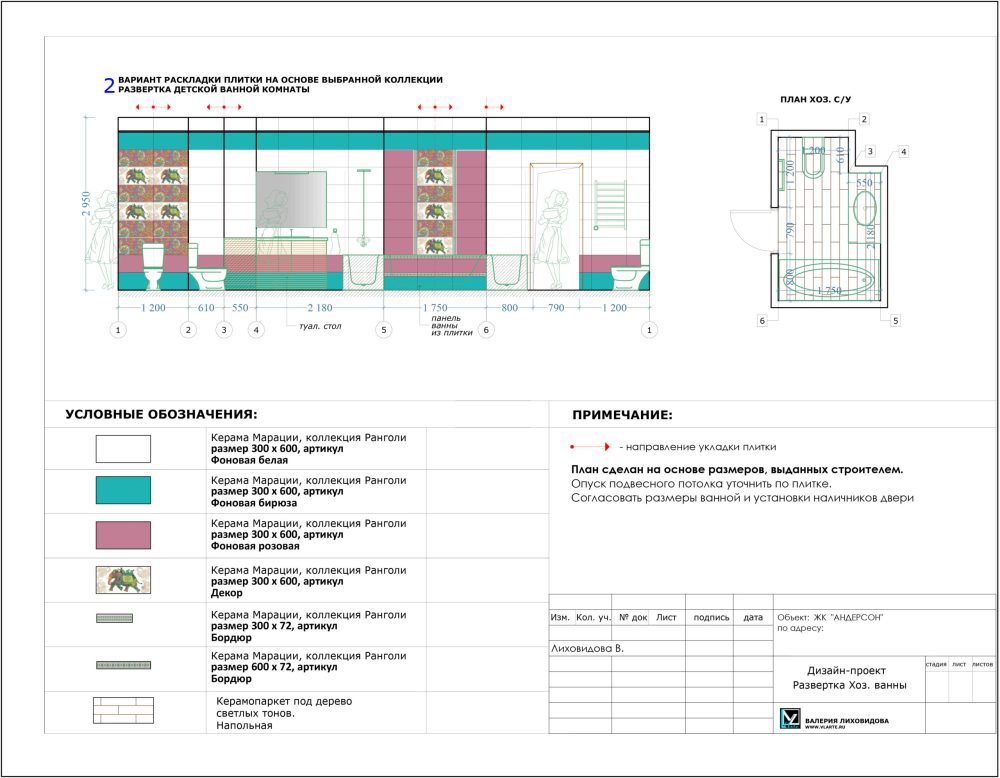Click the Лиховидова В. cell in title block
This screenshot has height=778, width=1000.
pos(588,649)
